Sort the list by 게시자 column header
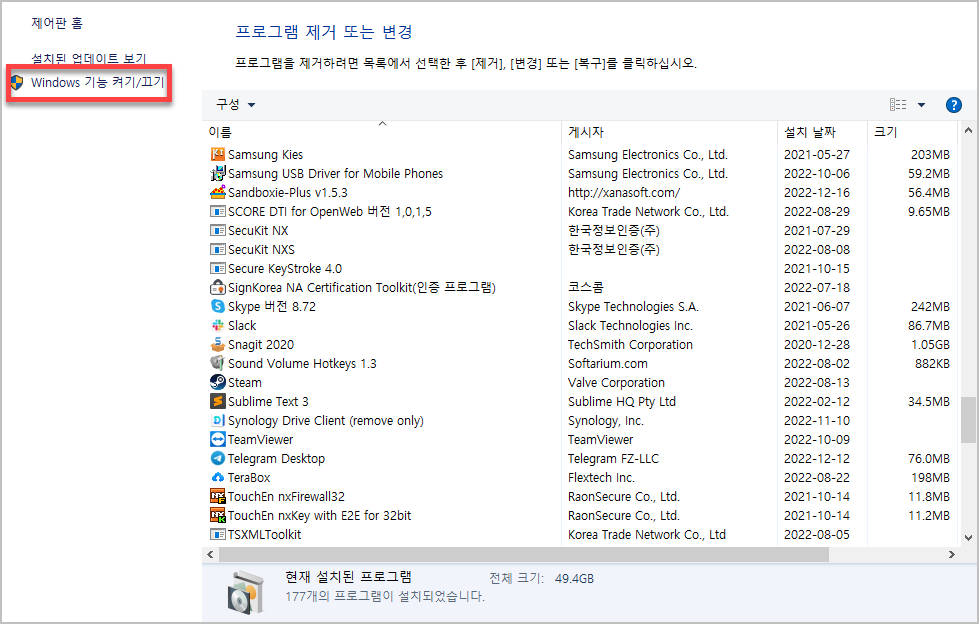979x624 pixels. click(x=586, y=132)
